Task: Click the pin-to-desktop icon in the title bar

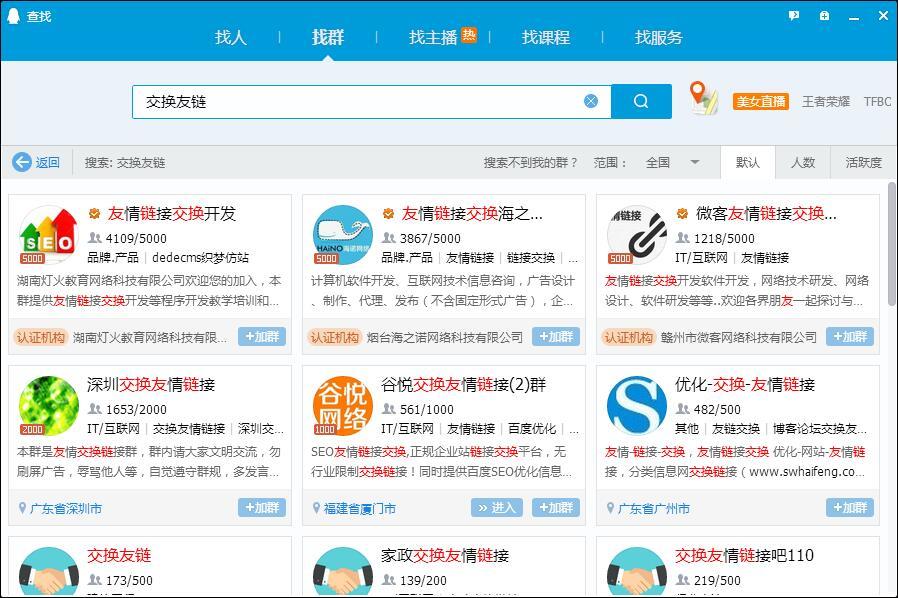Action: click(x=823, y=14)
